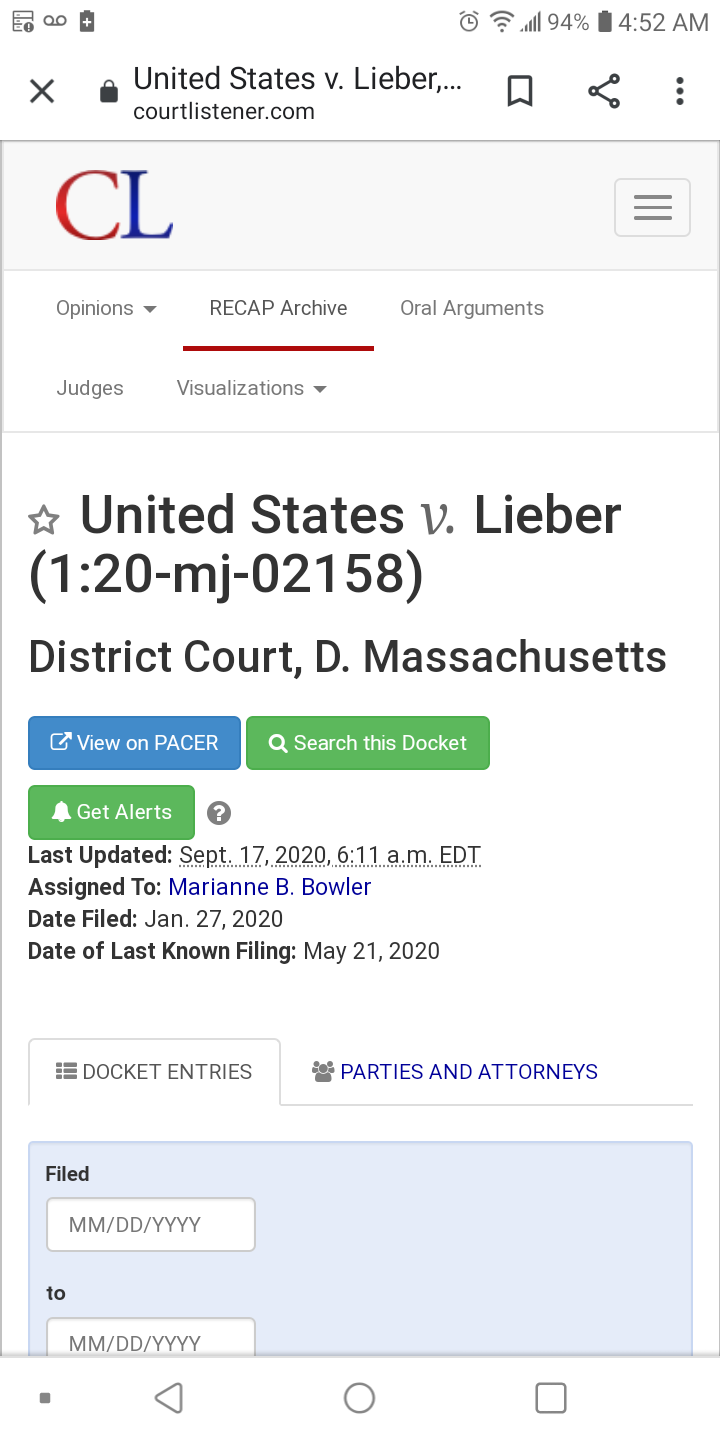Bookmark this CourtListener page
This screenshot has height=1440, width=720.
pyautogui.click(x=520, y=92)
